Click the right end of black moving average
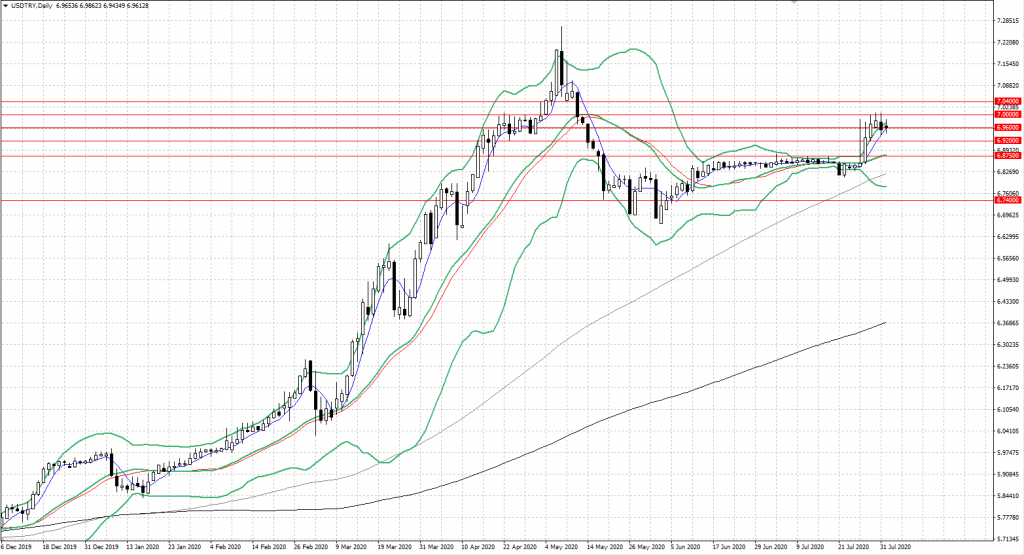Image resolution: width=1024 pixels, height=555 pixels. click(x=886, y=322)
